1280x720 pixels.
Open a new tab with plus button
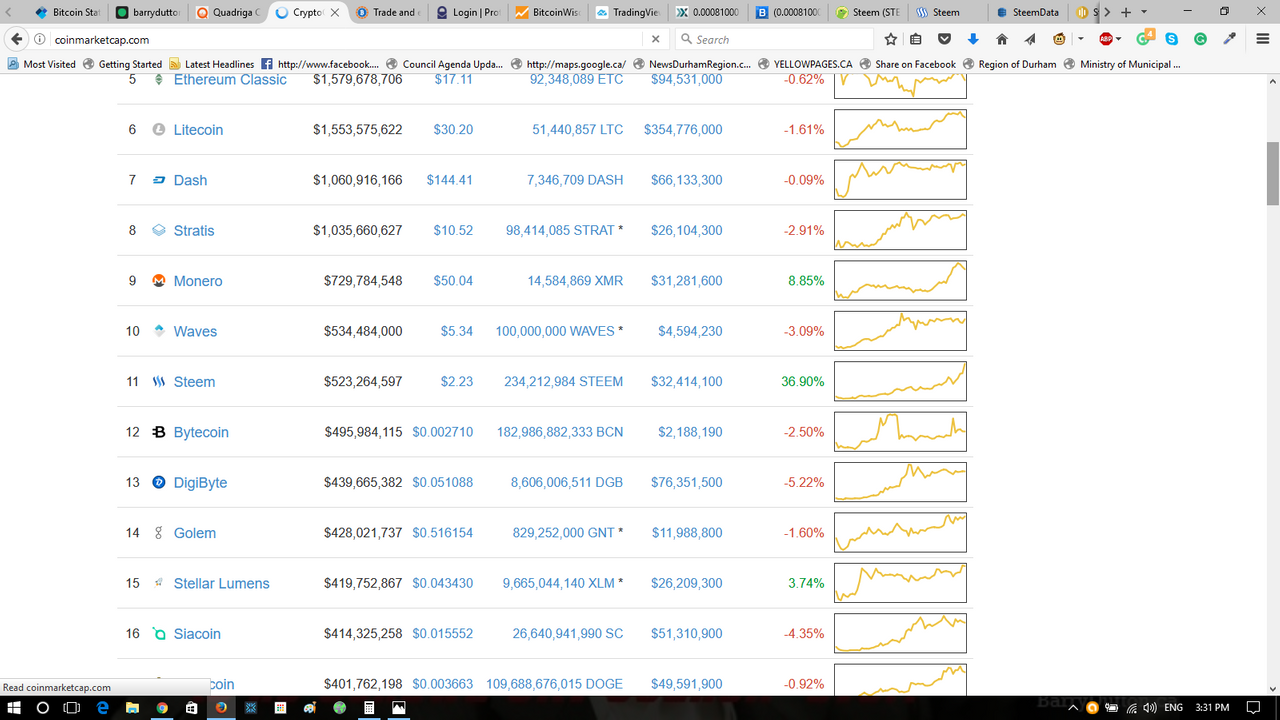tap(1126, 12)
